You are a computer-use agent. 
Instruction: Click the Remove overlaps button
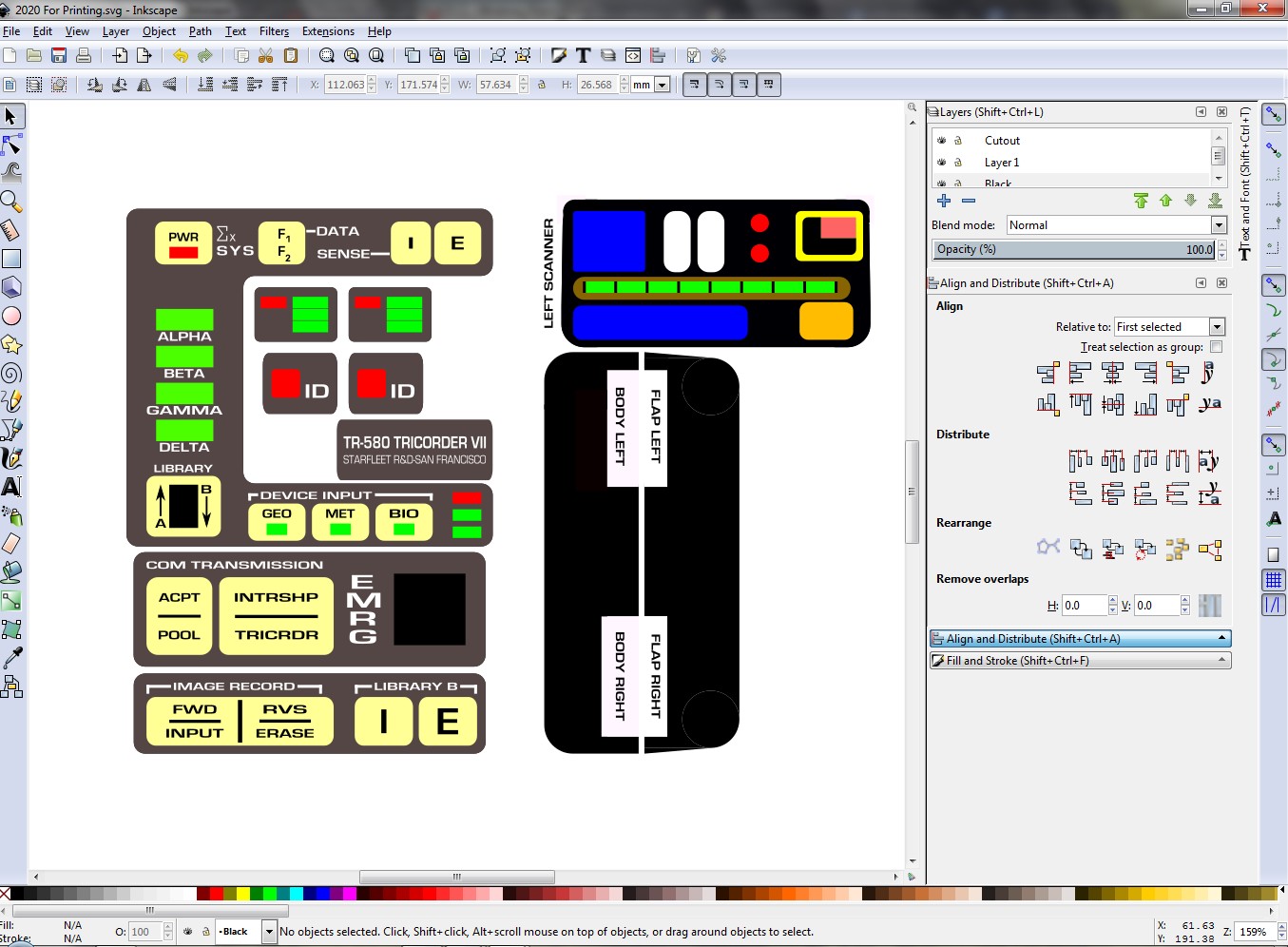(1210, 605)
